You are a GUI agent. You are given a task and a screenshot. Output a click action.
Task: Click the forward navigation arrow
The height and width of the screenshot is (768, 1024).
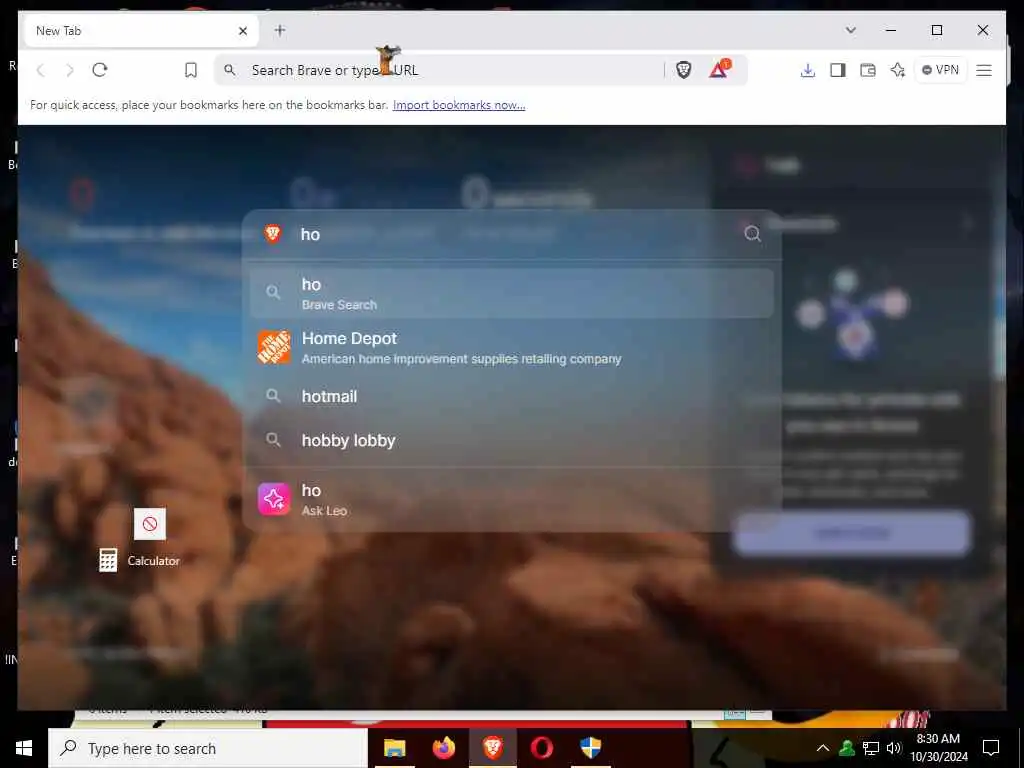(x=70, y=70)
